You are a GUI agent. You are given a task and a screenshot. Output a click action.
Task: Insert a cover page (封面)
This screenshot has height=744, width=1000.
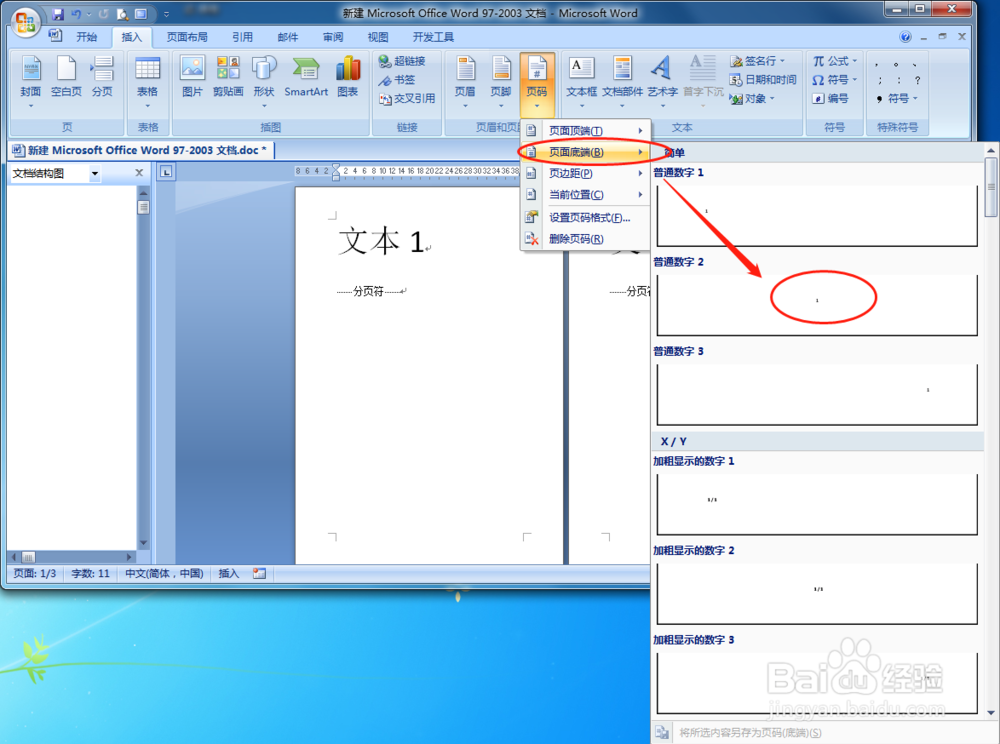31,81
